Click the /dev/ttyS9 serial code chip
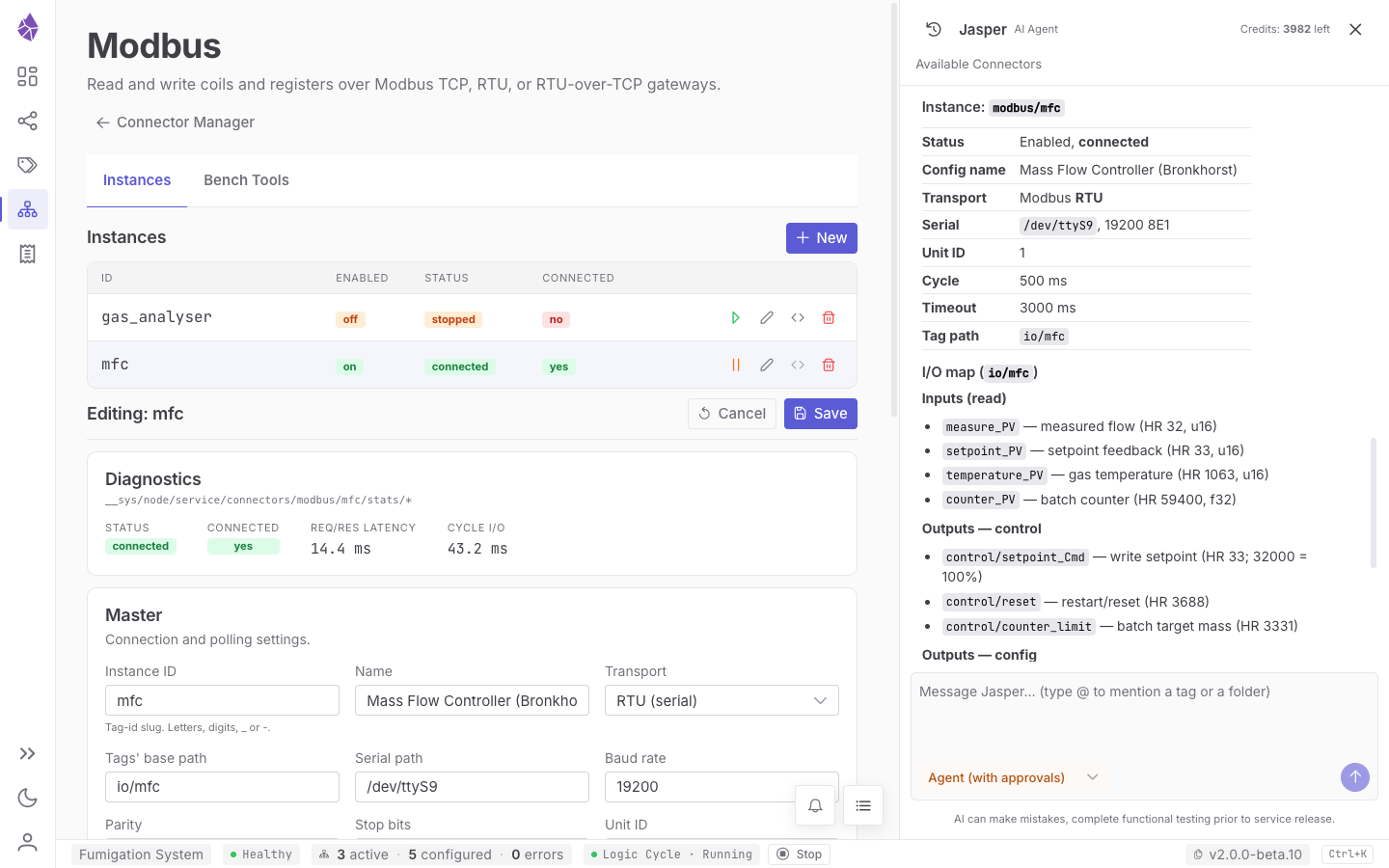Viewport: 1389px width, 868px height. (1058, 226)
